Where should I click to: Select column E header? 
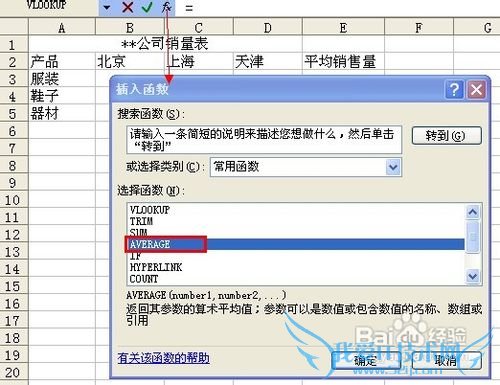(x=343, y=27)
